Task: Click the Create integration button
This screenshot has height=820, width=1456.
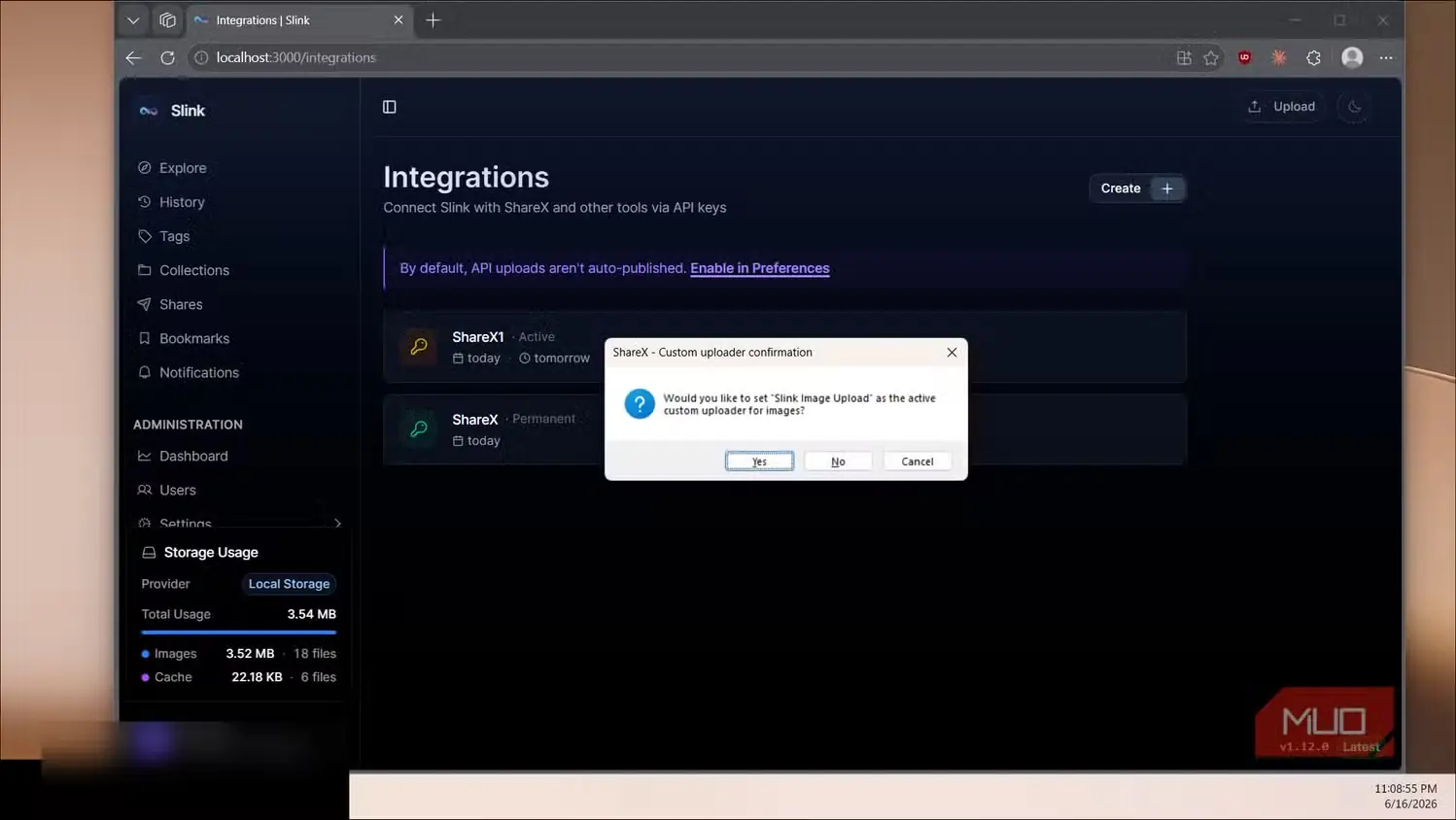Action: tap(1136, 188)
